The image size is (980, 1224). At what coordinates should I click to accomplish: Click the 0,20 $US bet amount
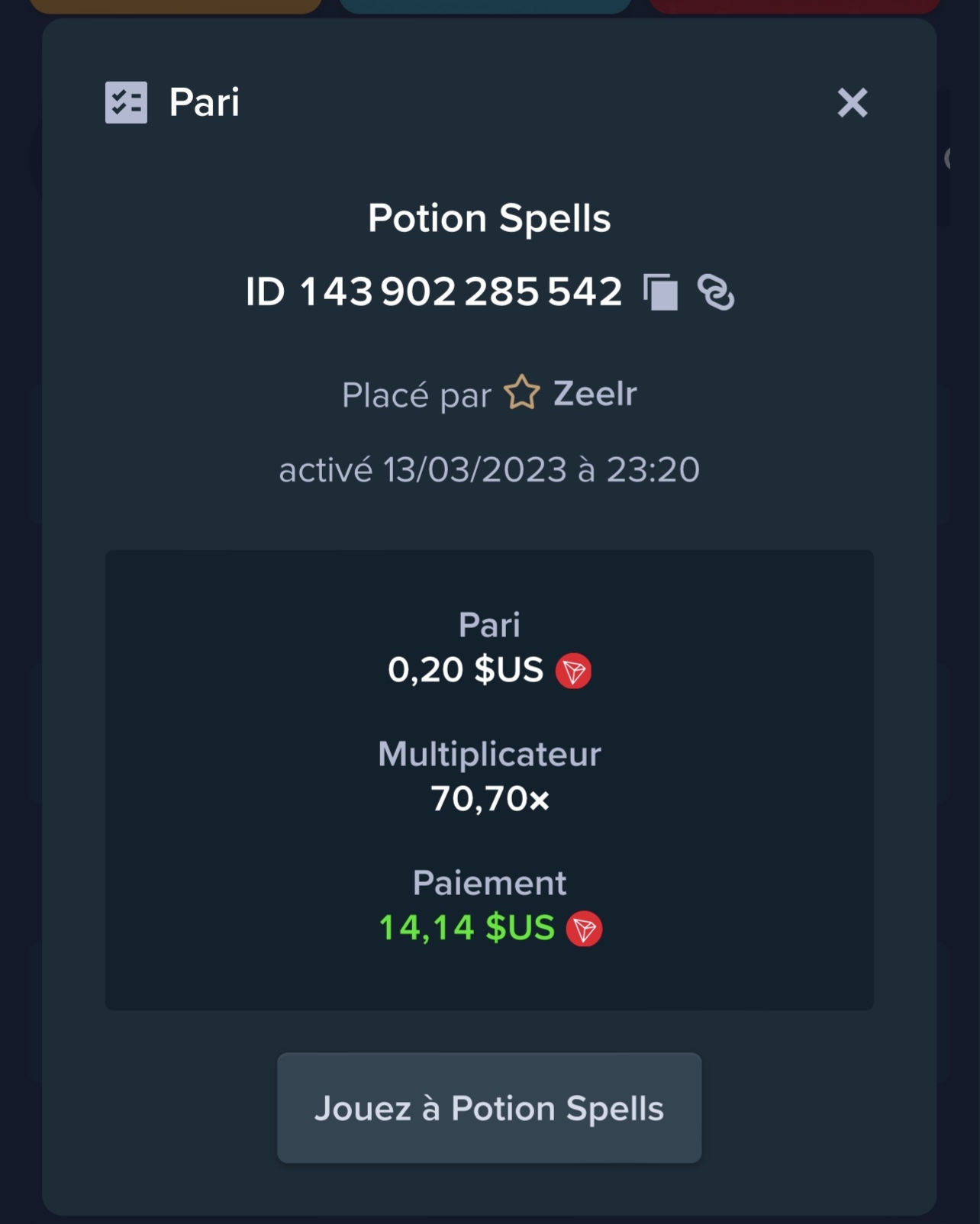click(466, 670)
